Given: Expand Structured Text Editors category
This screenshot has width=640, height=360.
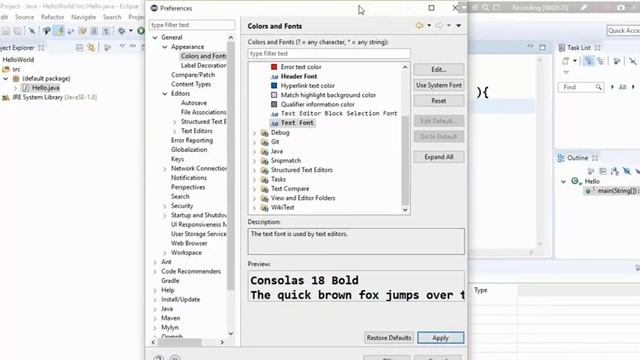Looking at the screenshot, I should pyautogui.click(x=254, y=170).
